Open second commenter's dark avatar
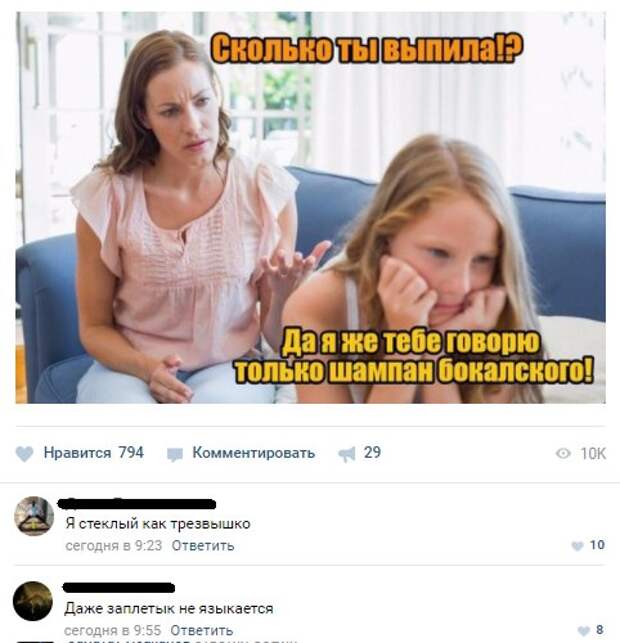 point(33,601)
